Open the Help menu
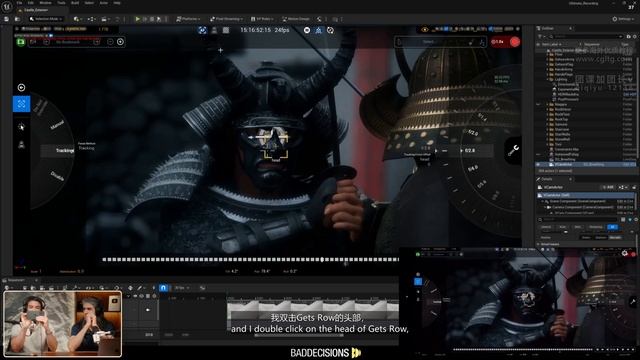The height and width of the screenshot is (360, 640). 117,3
